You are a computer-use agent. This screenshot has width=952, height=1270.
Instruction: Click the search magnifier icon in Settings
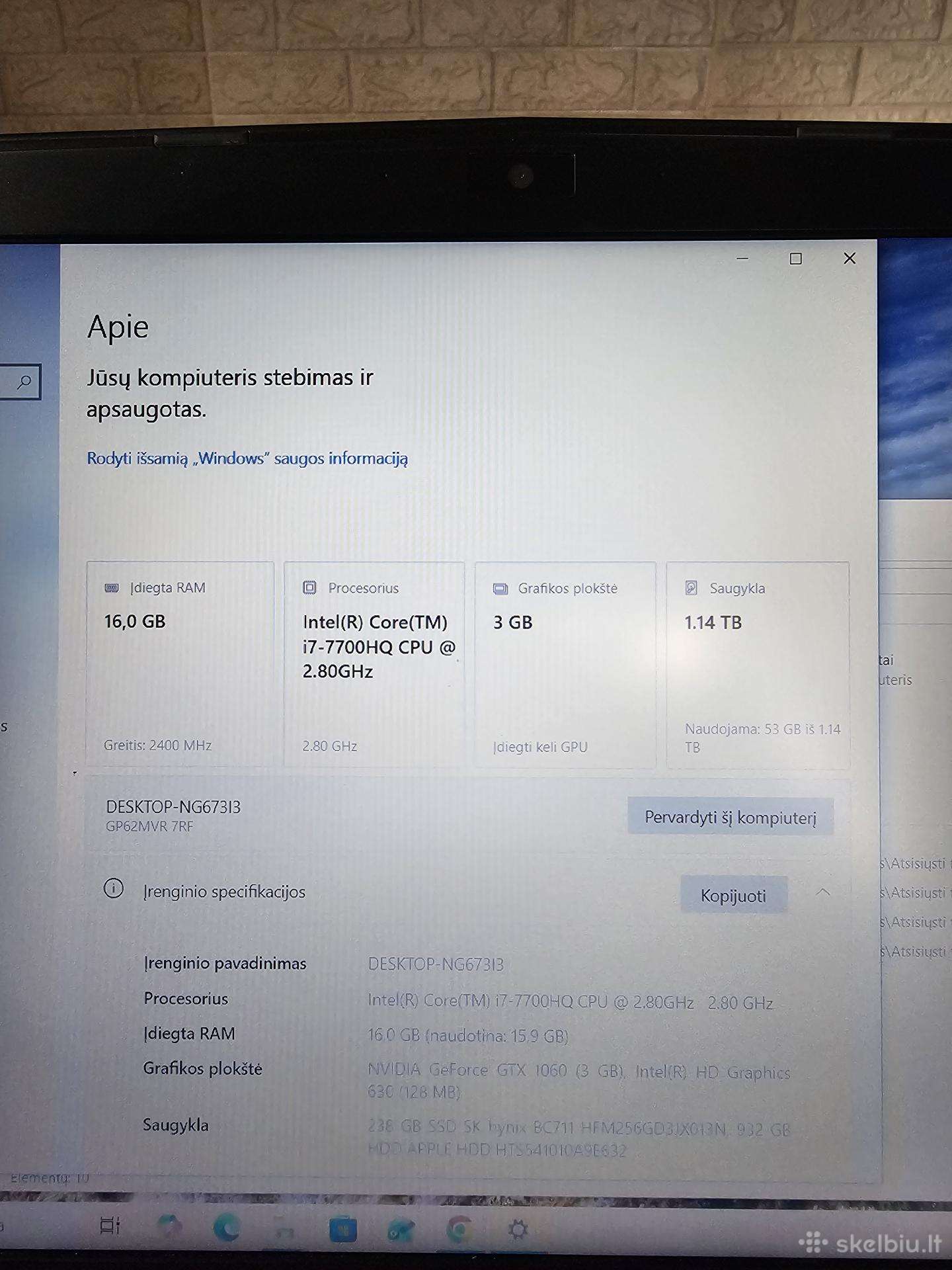24,382
